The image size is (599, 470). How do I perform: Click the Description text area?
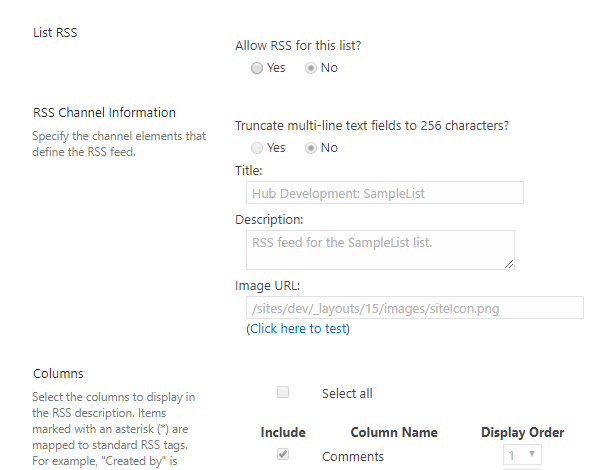380,250
